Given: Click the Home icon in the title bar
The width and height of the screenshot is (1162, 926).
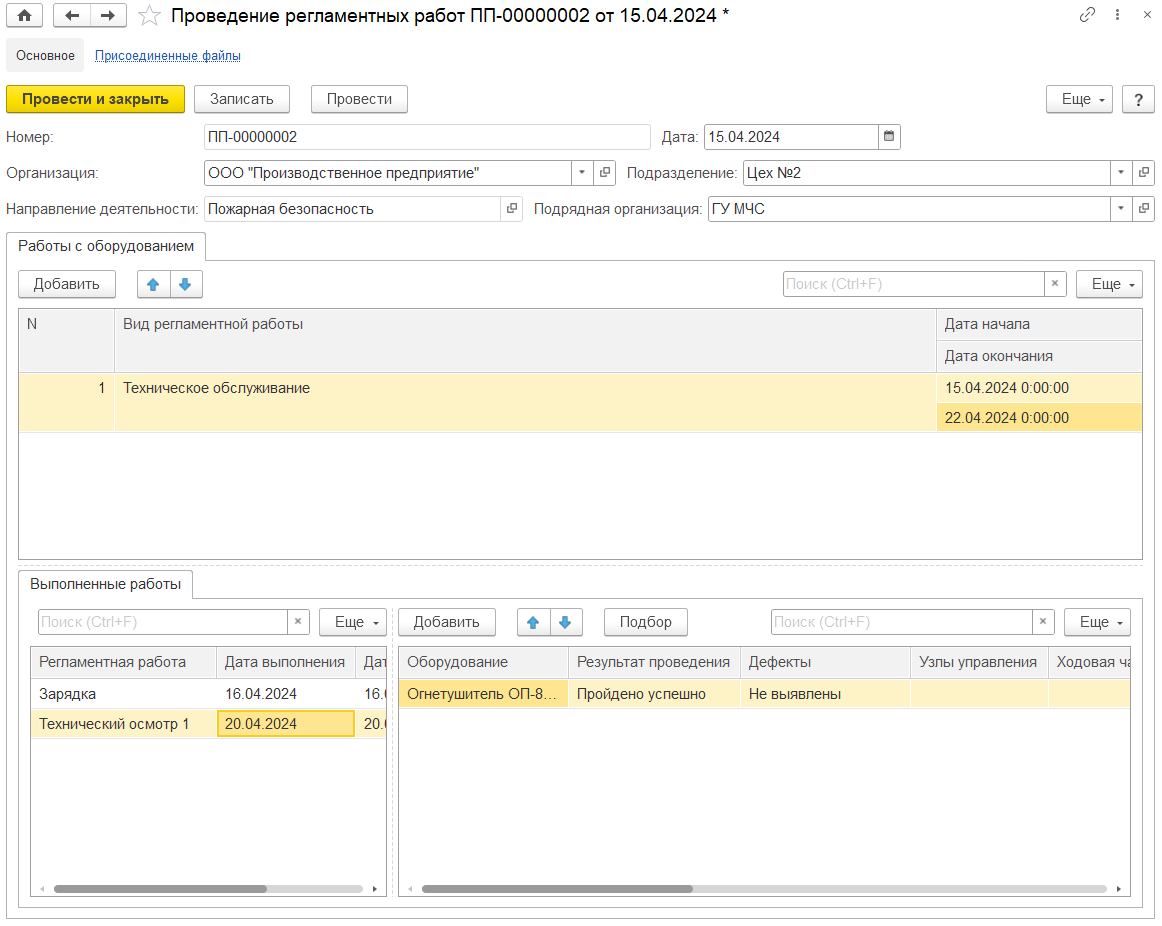Looking at the screenshot, I should [25, 15].
